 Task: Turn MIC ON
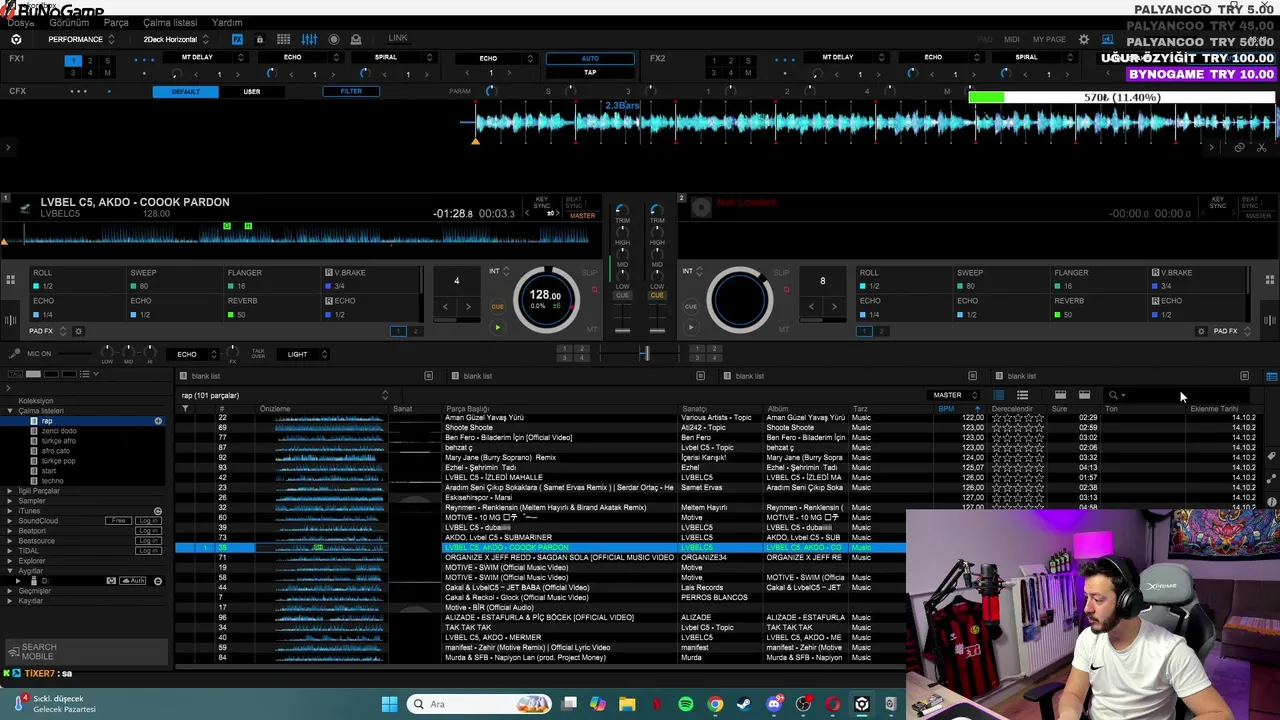click(x=39, y=354)
